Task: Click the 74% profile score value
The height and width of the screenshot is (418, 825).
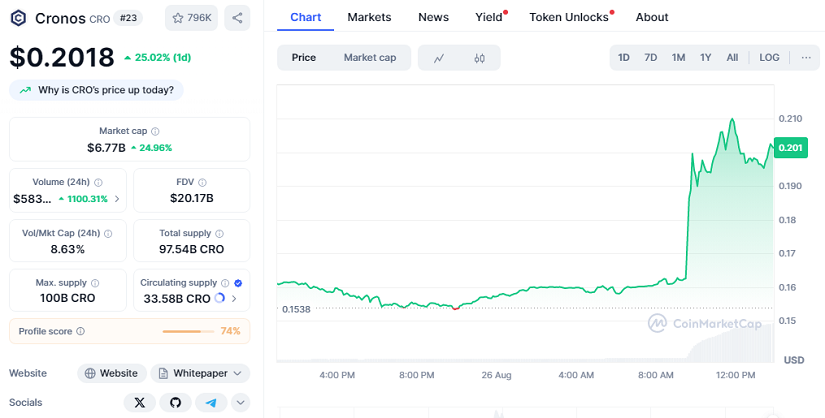Action: (230, 331)
